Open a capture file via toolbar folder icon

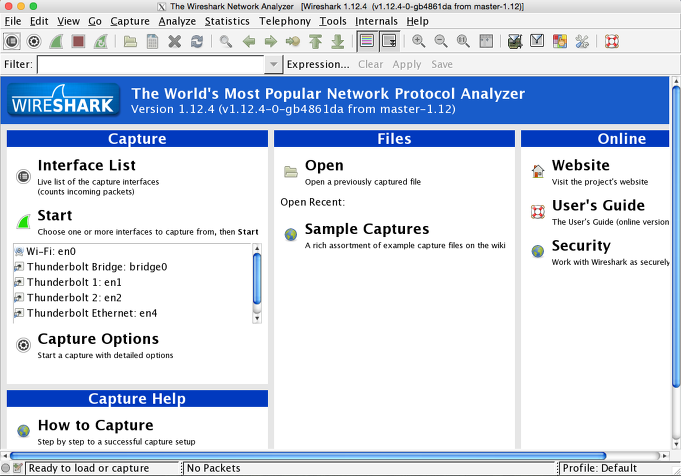click(x=130, y=42)
